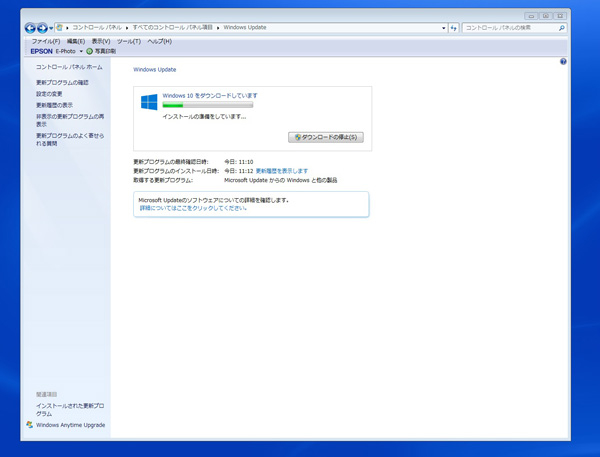600x457 pixels.
Task: Open the ツール(T) menu
Action: click(129, 41)
